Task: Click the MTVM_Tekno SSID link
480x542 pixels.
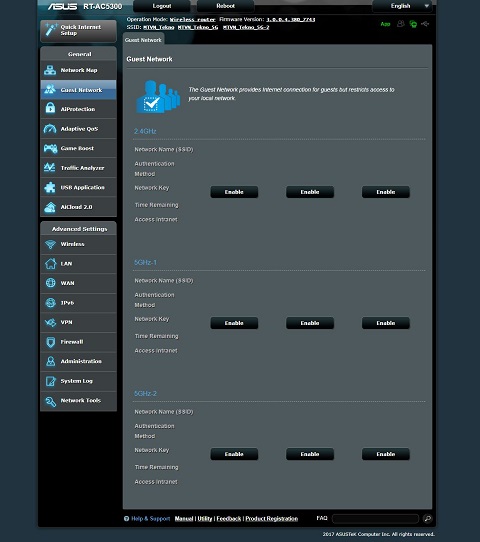Action: (x=159, y=27)
